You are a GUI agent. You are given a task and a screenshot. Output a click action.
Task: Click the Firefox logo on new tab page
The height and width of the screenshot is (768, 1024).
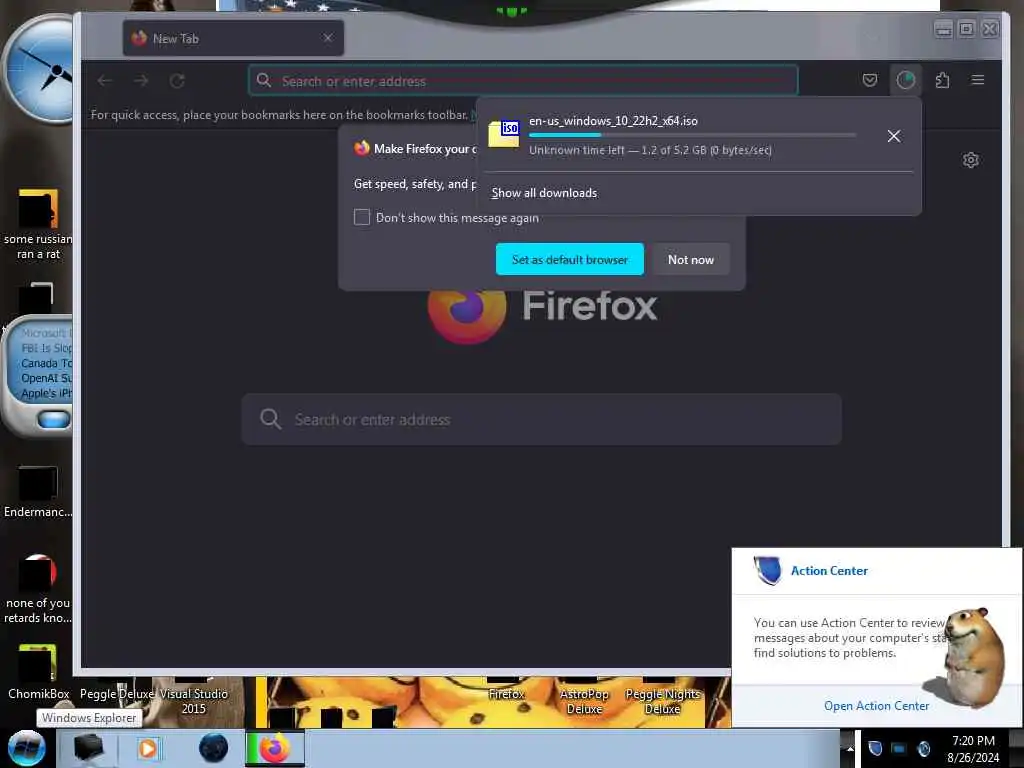coord(466,307)
